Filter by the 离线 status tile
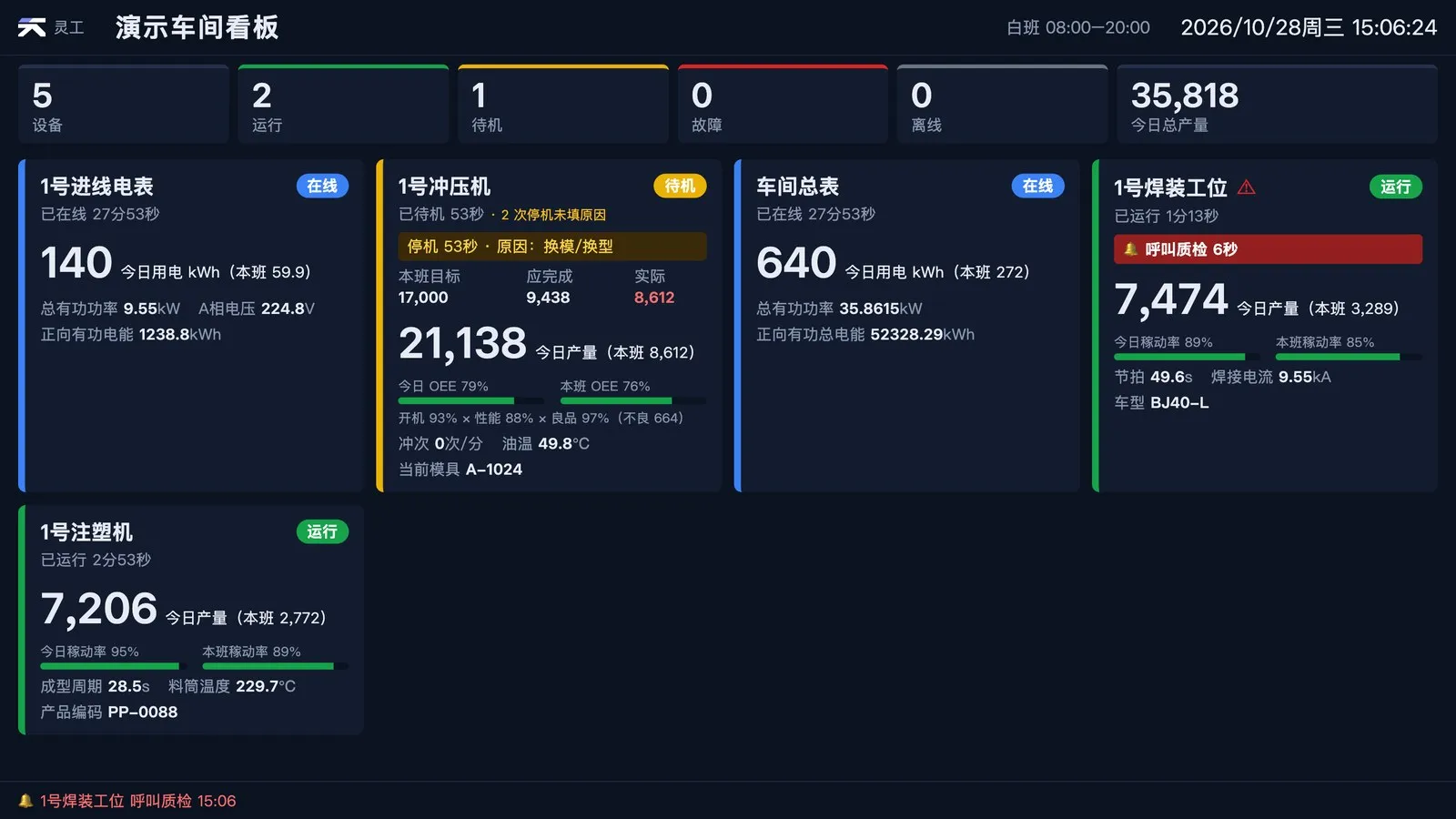1456x819 pixels. [1002, 105]
